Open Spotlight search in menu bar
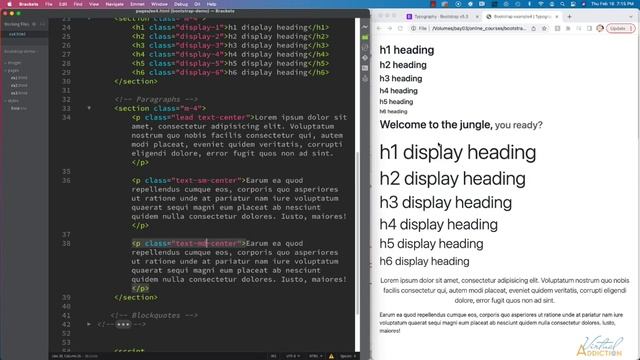 pos(562,4)
